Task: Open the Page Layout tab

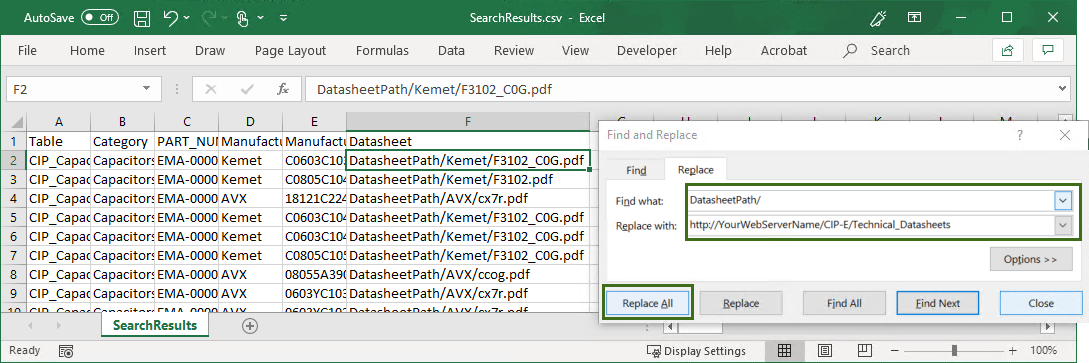Action: coord(290,51)
